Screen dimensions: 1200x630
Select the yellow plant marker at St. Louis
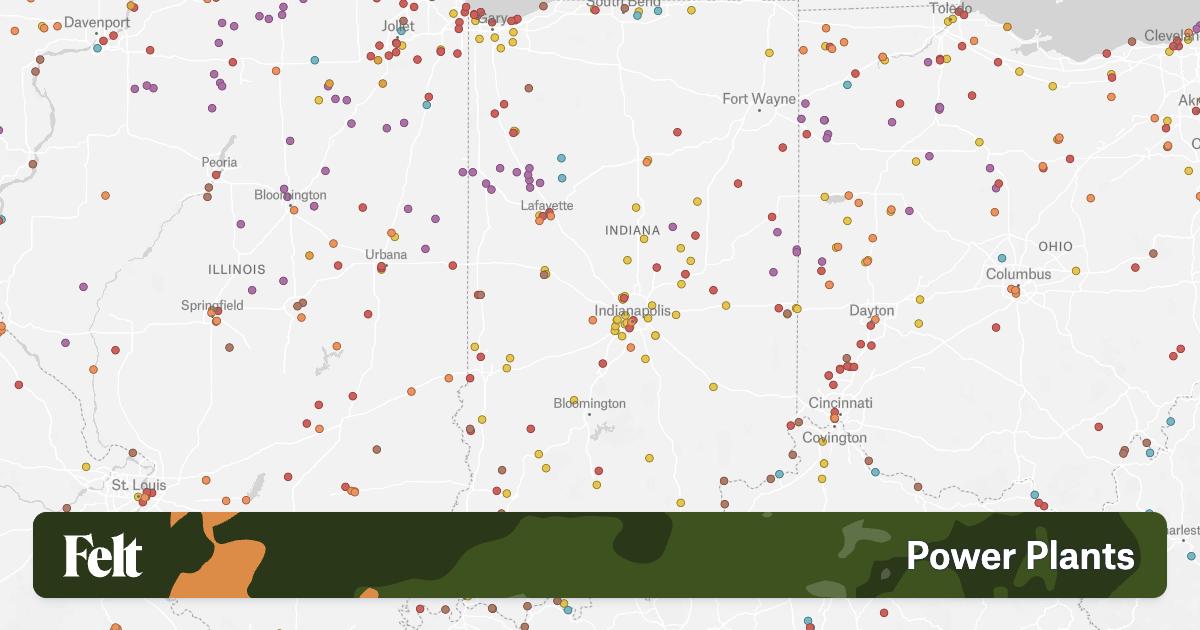pos(138,496)
